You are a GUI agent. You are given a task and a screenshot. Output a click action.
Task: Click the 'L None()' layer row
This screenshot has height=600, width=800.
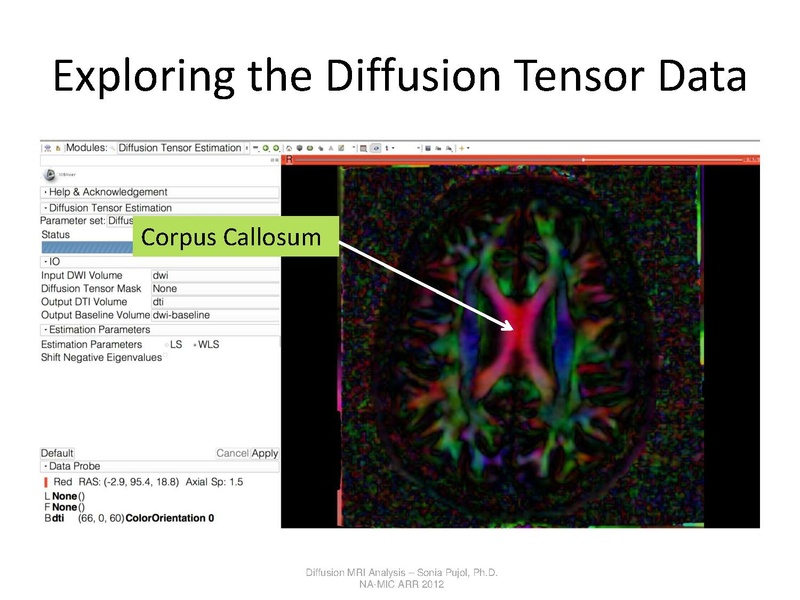(65, 496)
